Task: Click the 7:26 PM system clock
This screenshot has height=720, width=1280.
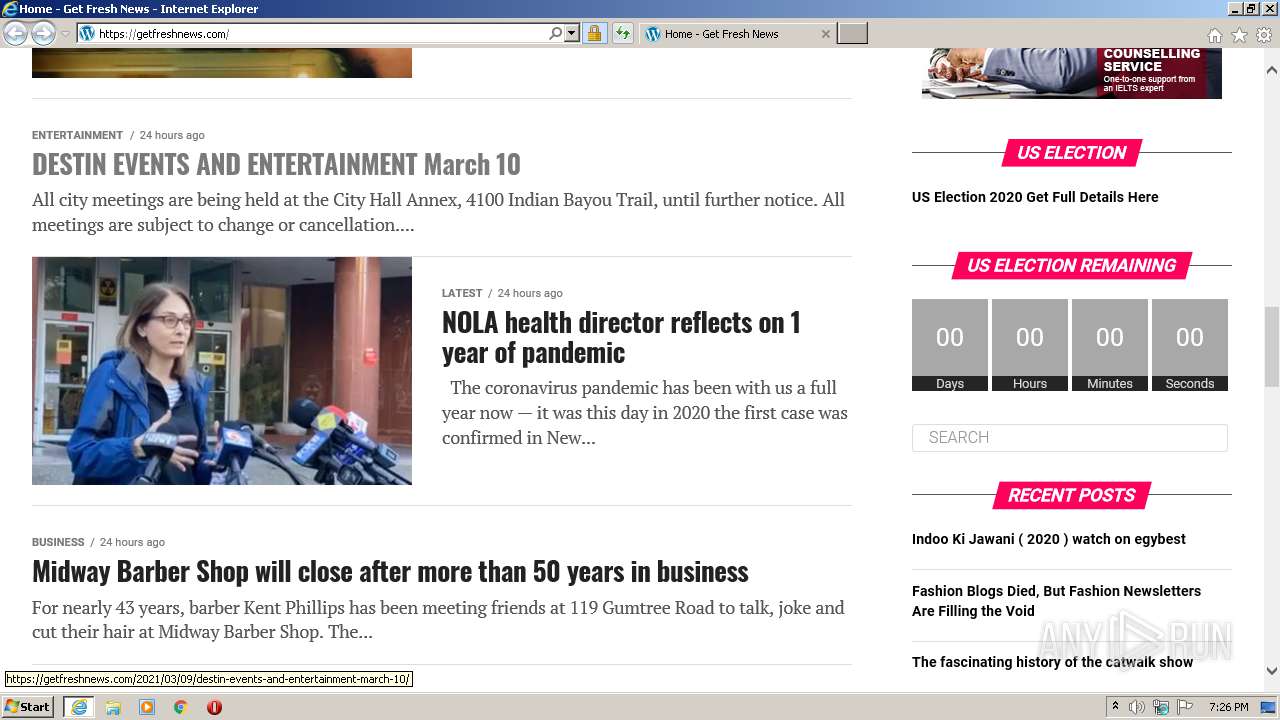Action: click(x=1229, y=707)
